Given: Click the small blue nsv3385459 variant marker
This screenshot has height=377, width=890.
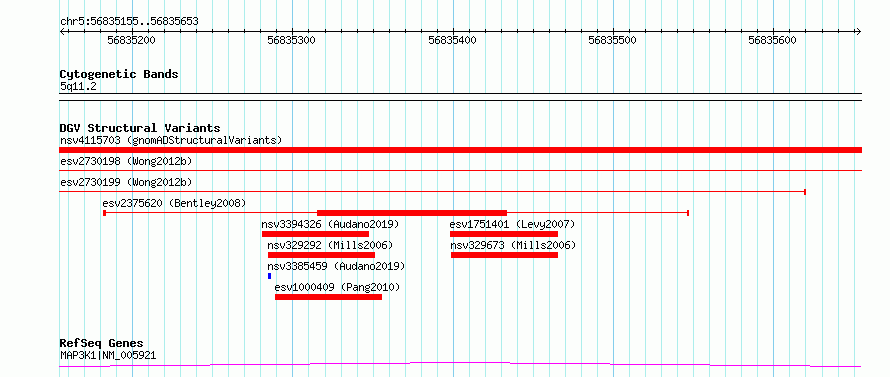Looking at the screenshot, I should (x=270, y=276).
